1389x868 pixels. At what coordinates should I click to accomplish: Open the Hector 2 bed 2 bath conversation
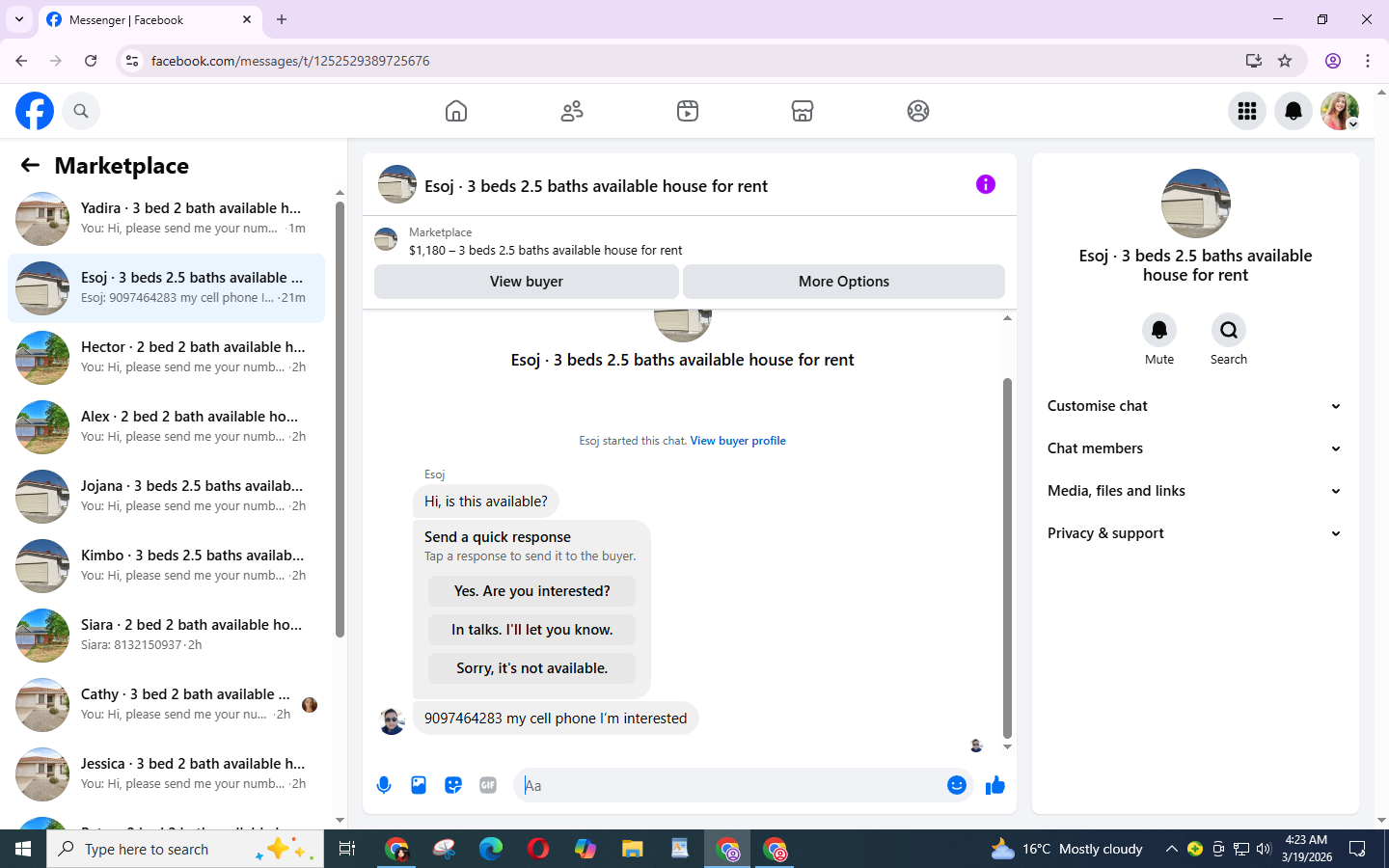click(x=166, y=358)
